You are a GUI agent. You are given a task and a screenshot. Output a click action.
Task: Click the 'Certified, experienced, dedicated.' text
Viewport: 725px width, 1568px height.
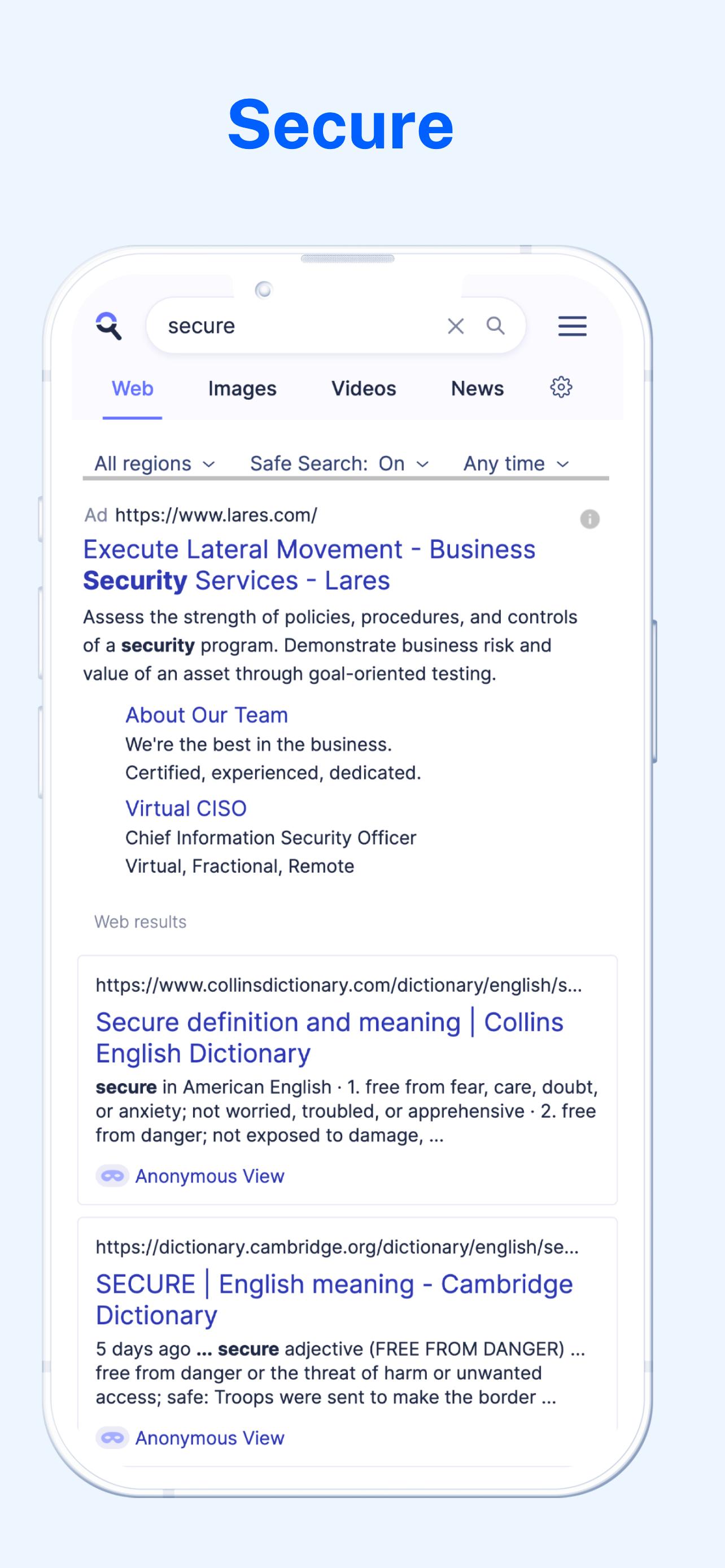[x=273, y=773]
